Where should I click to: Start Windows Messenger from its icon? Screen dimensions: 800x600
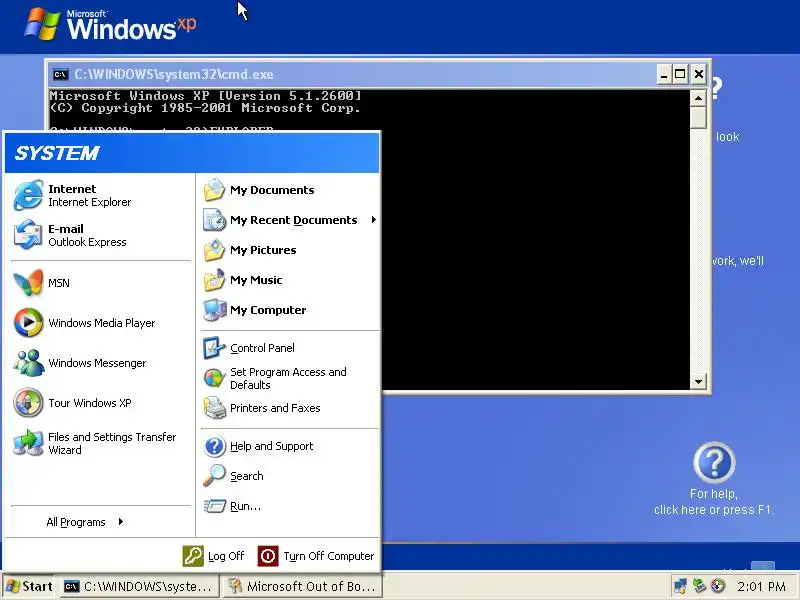point(28,363)
